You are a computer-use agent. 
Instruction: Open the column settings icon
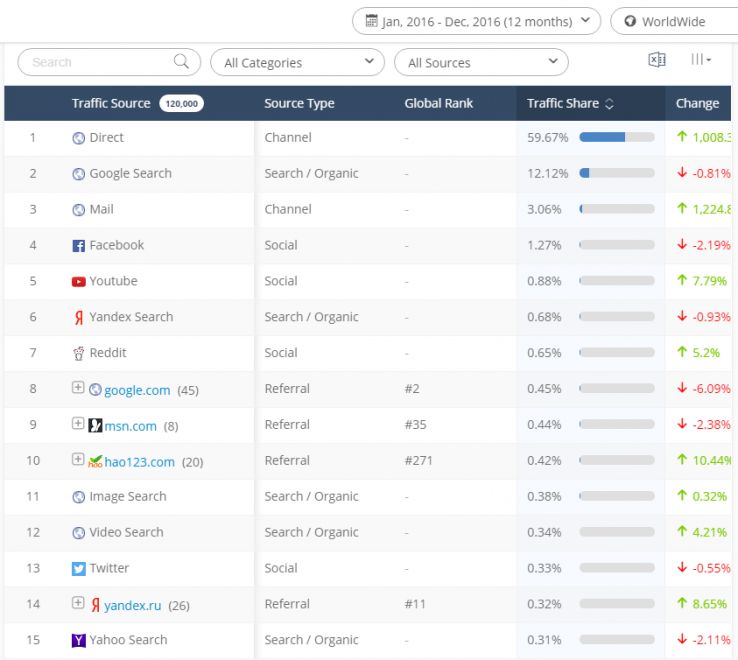701,61
